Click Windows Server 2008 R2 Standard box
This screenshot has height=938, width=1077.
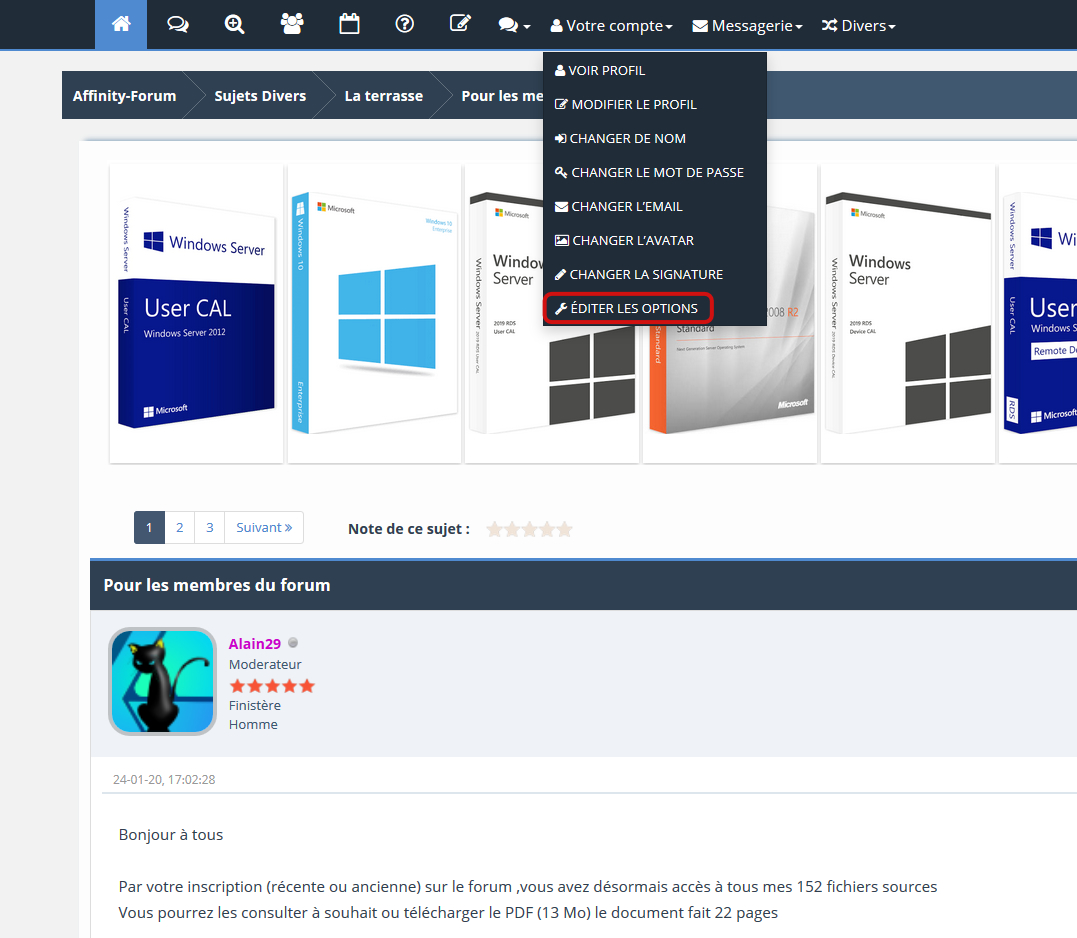(729, 379)
